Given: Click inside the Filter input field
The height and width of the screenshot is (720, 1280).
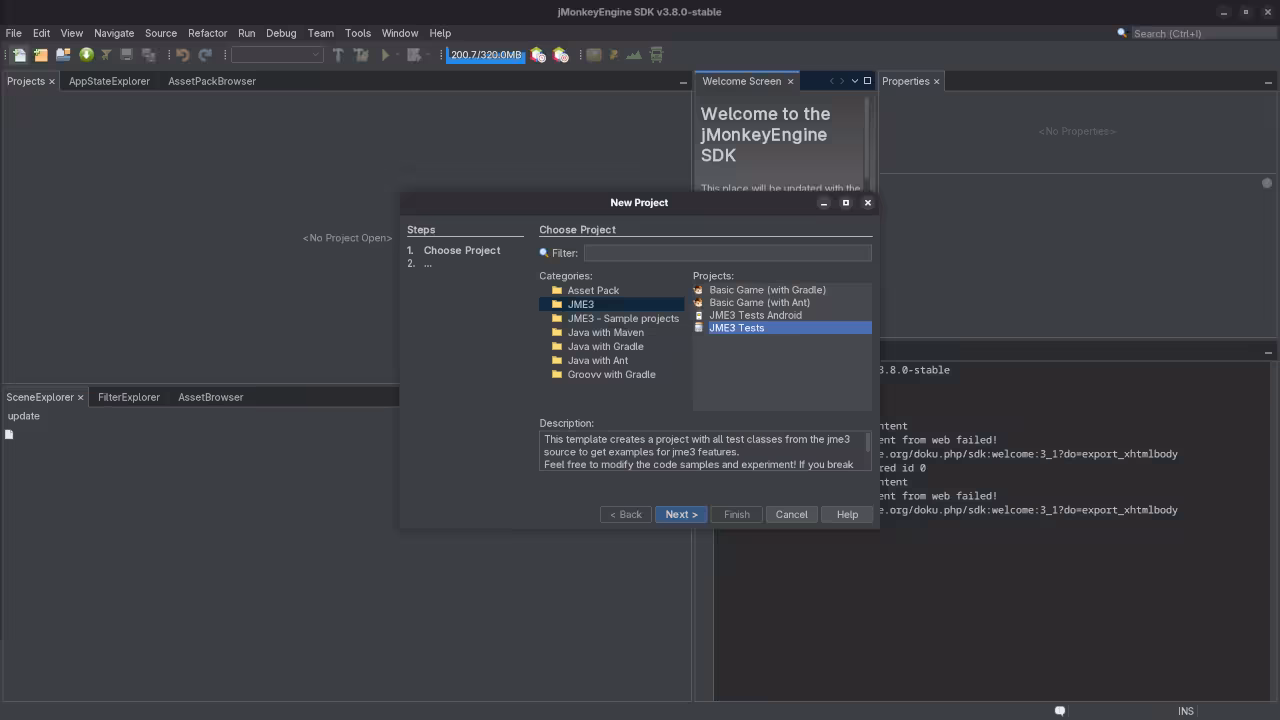Looking at the screenshot, I should click(x=725, y=252).
